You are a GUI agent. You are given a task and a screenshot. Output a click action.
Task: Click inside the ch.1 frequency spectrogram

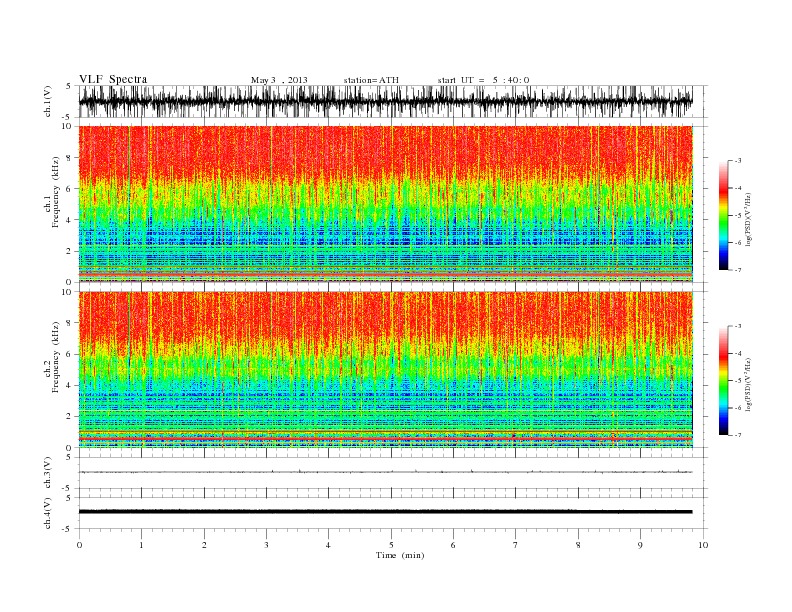coord(385,204)
